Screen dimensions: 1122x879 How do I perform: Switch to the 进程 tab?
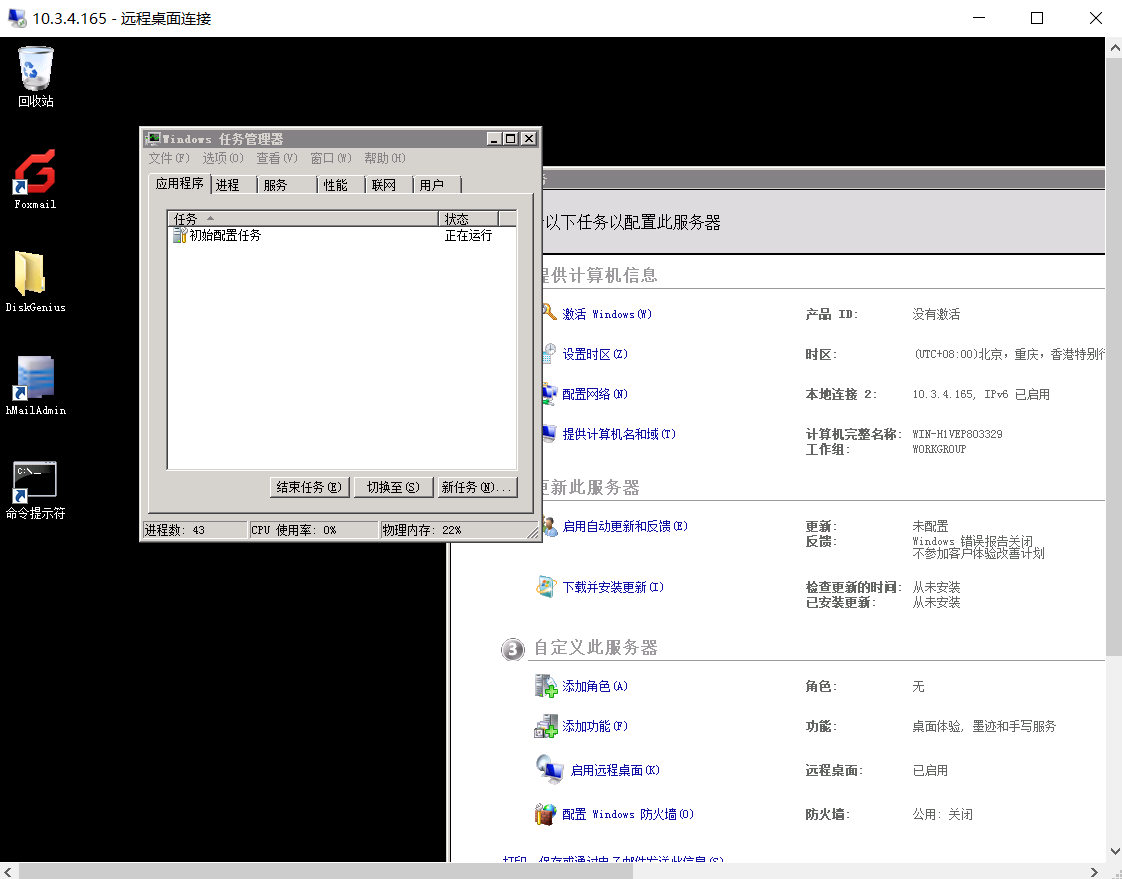228,185
